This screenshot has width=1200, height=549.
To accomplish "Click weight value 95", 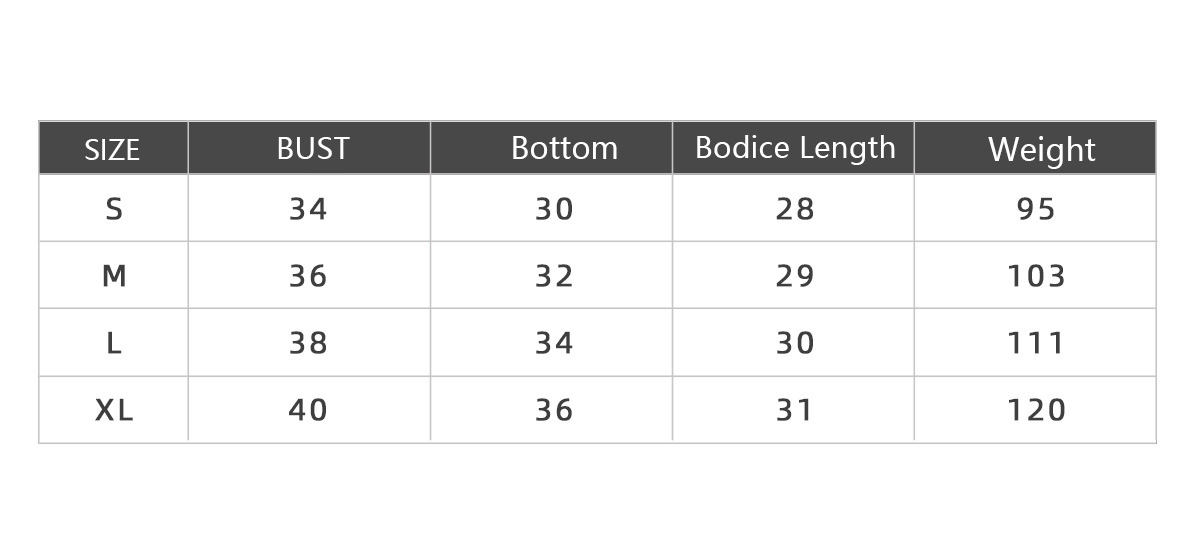I will click(1036, 209).
